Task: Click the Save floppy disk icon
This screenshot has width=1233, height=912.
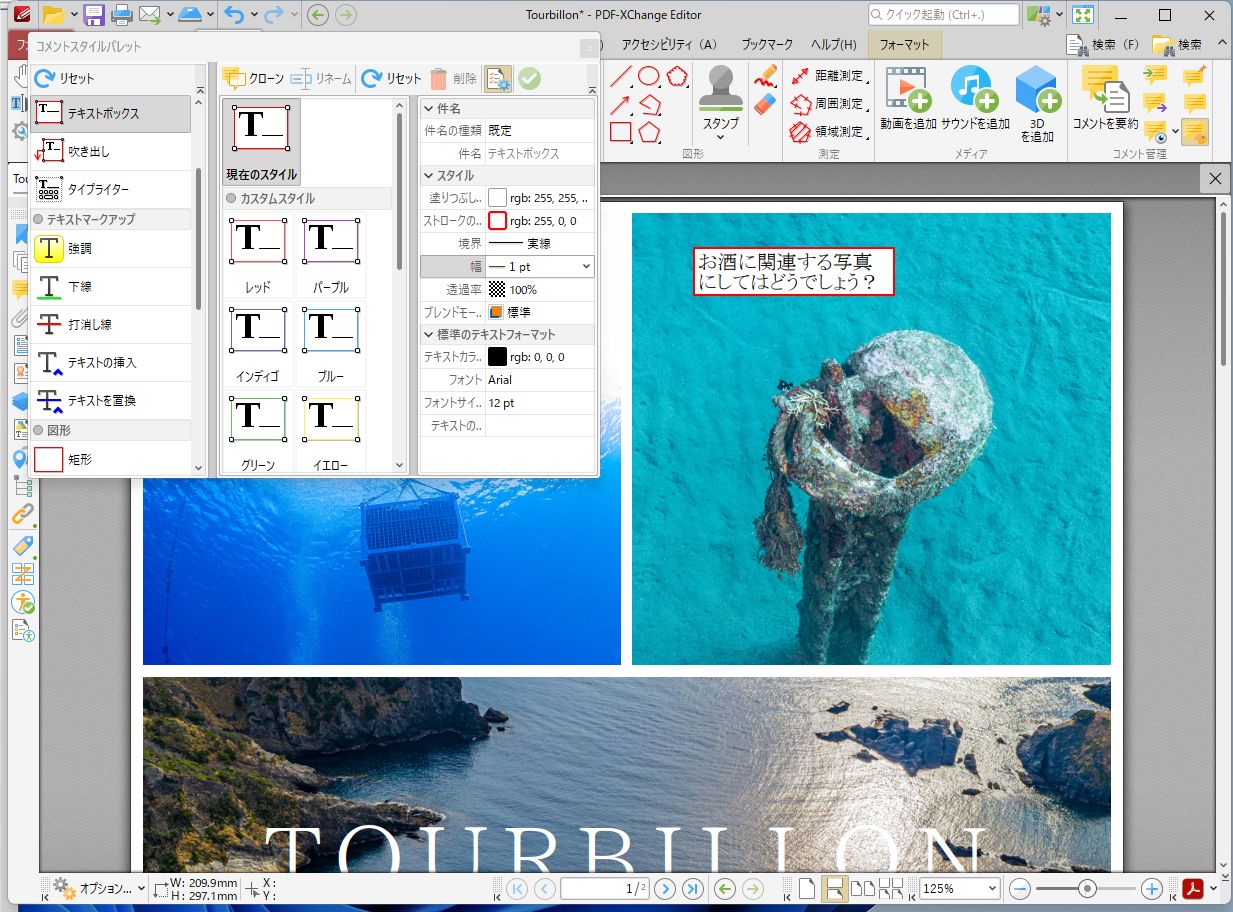Action: tap(94, 15)
